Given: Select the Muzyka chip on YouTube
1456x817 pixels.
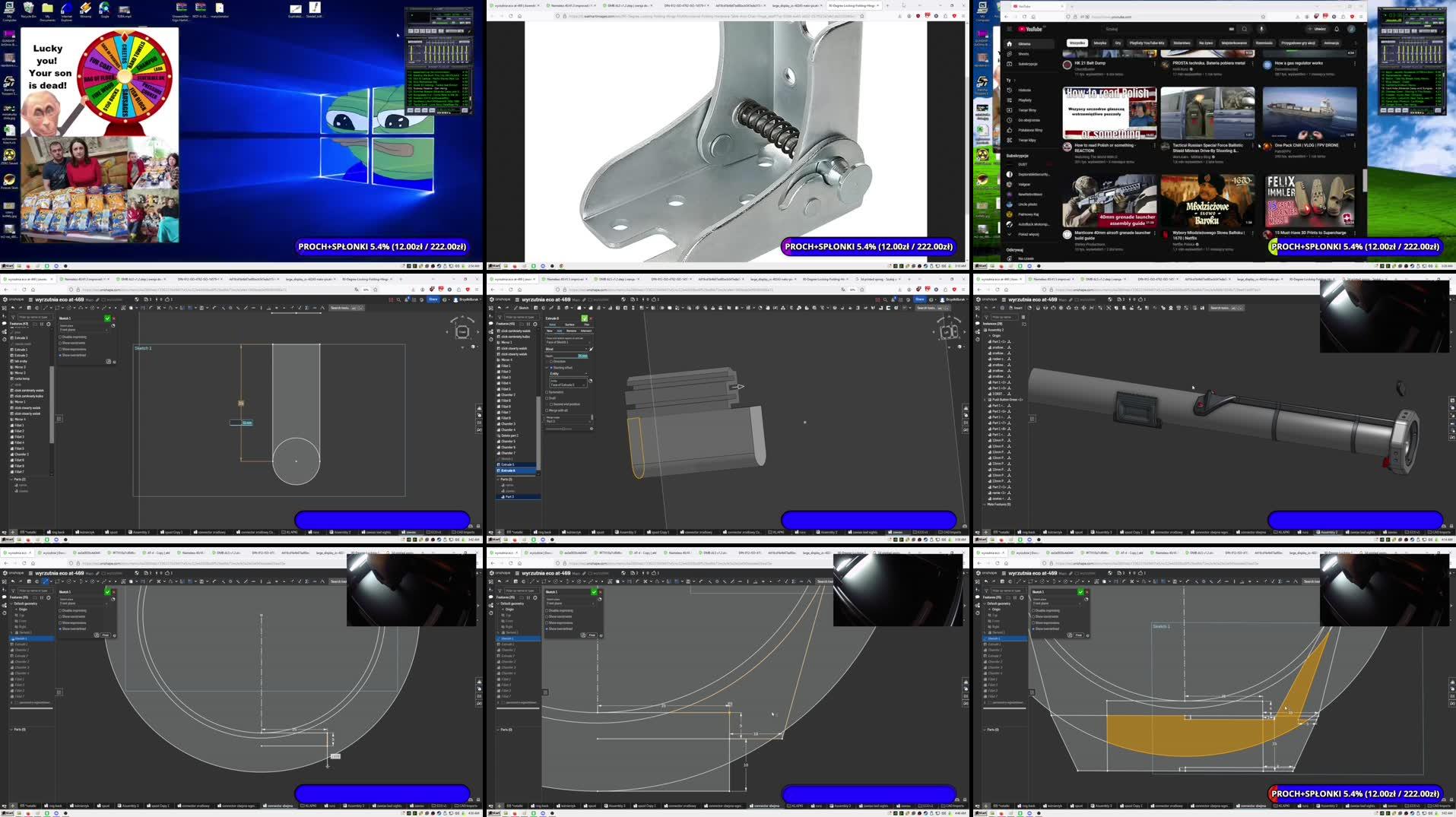Looking at the screenshot, I should click(x=1100, y=43).
